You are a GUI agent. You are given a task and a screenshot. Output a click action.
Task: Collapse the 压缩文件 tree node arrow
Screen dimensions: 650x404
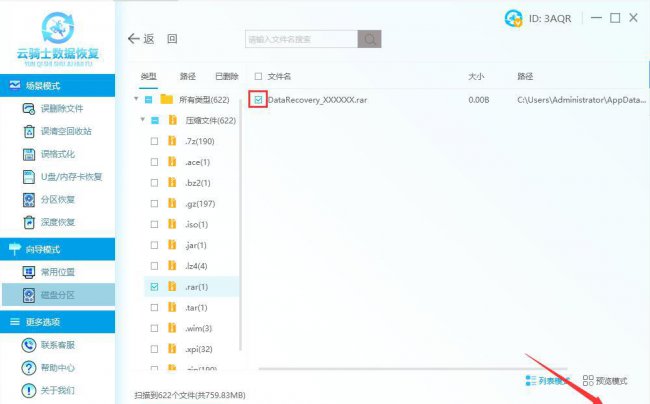tap(143, 119)
